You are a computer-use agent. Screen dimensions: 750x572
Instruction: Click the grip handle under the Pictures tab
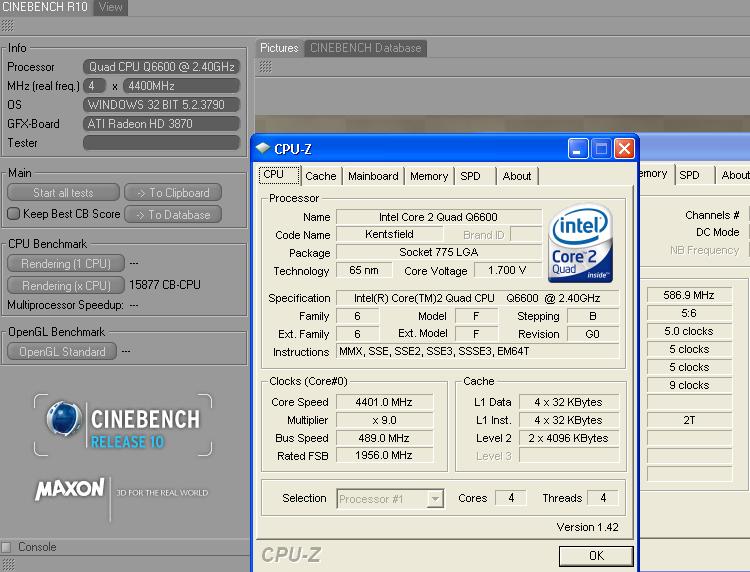click(x=265, y=66)
